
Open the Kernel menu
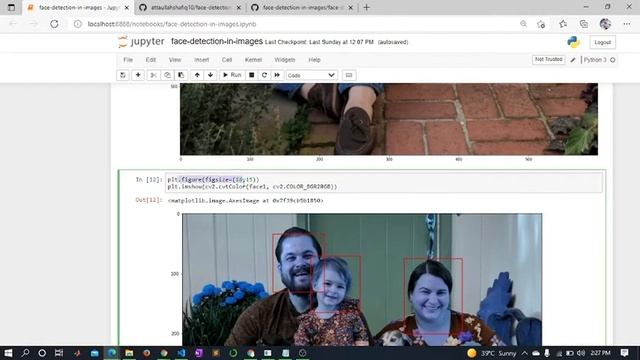click(x=253, y=60)
